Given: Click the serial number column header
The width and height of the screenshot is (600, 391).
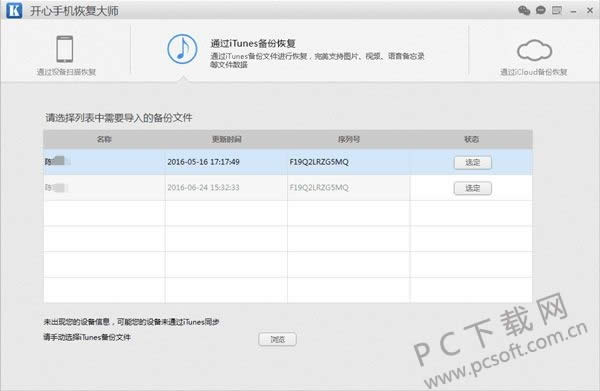Looking at the screenshot, I should pos(349,139).
